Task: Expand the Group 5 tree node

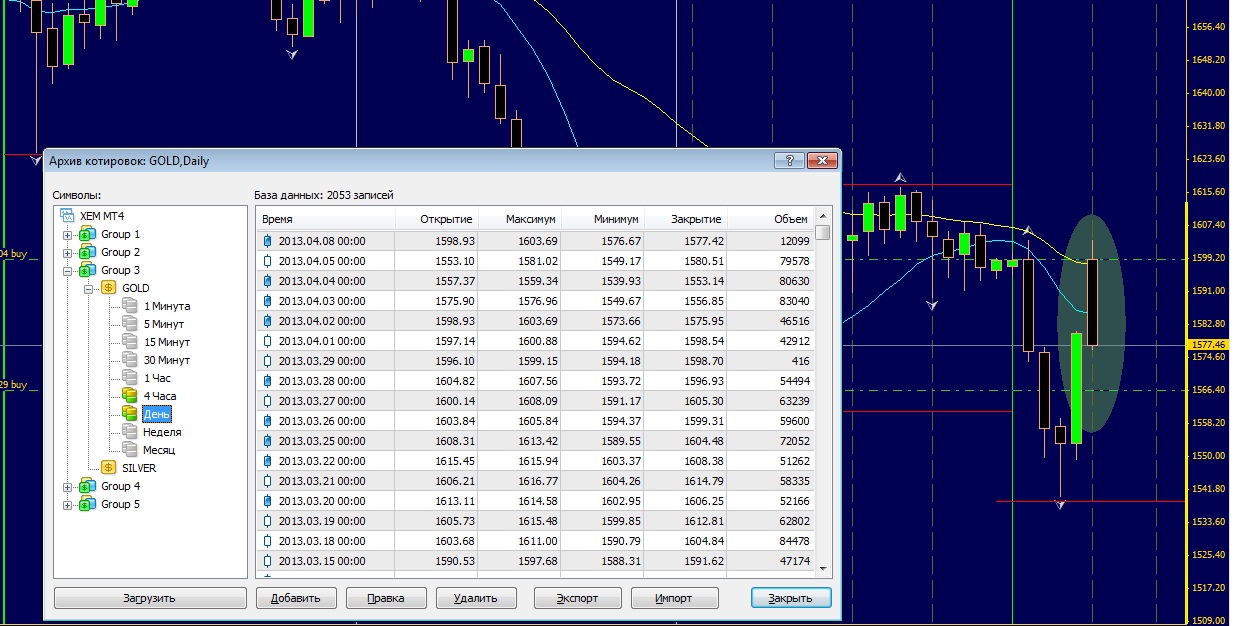Action: point(68,504)
